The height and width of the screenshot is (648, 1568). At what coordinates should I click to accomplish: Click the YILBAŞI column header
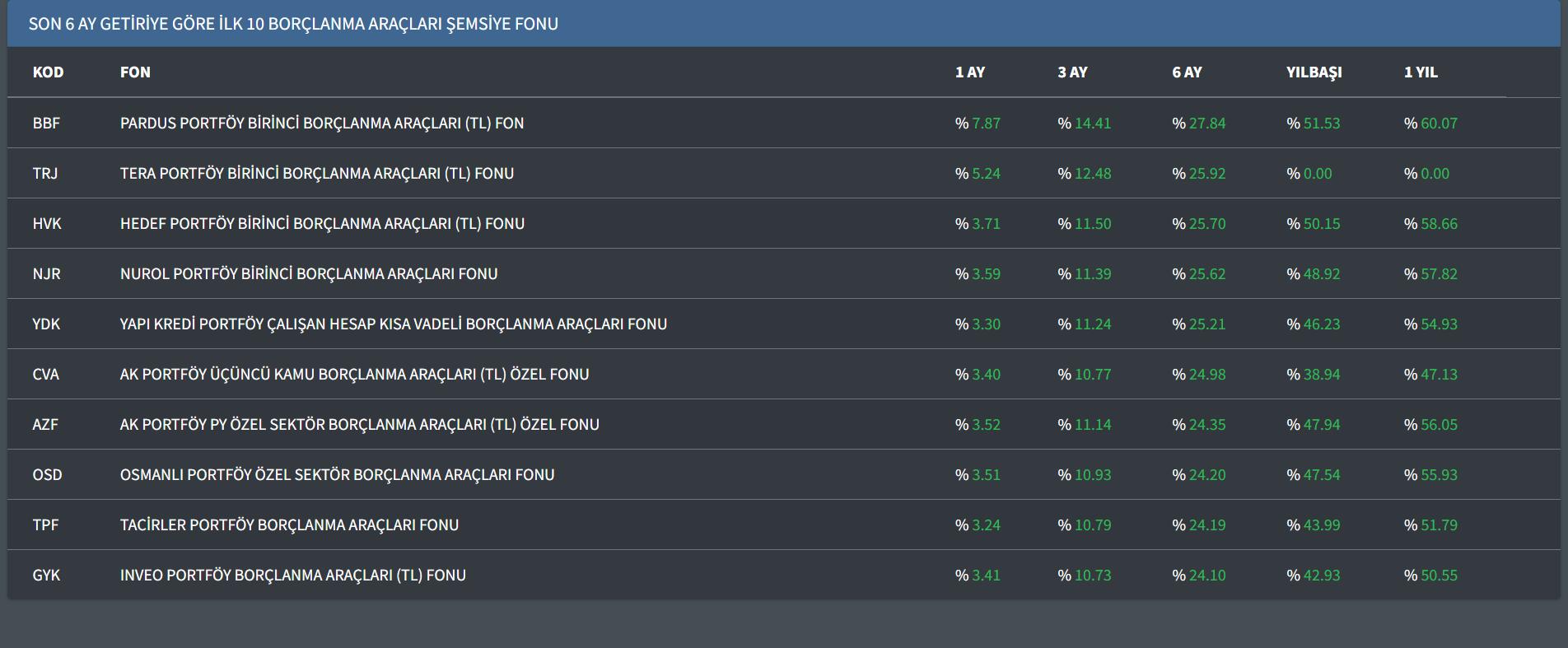pos(1314,72)
